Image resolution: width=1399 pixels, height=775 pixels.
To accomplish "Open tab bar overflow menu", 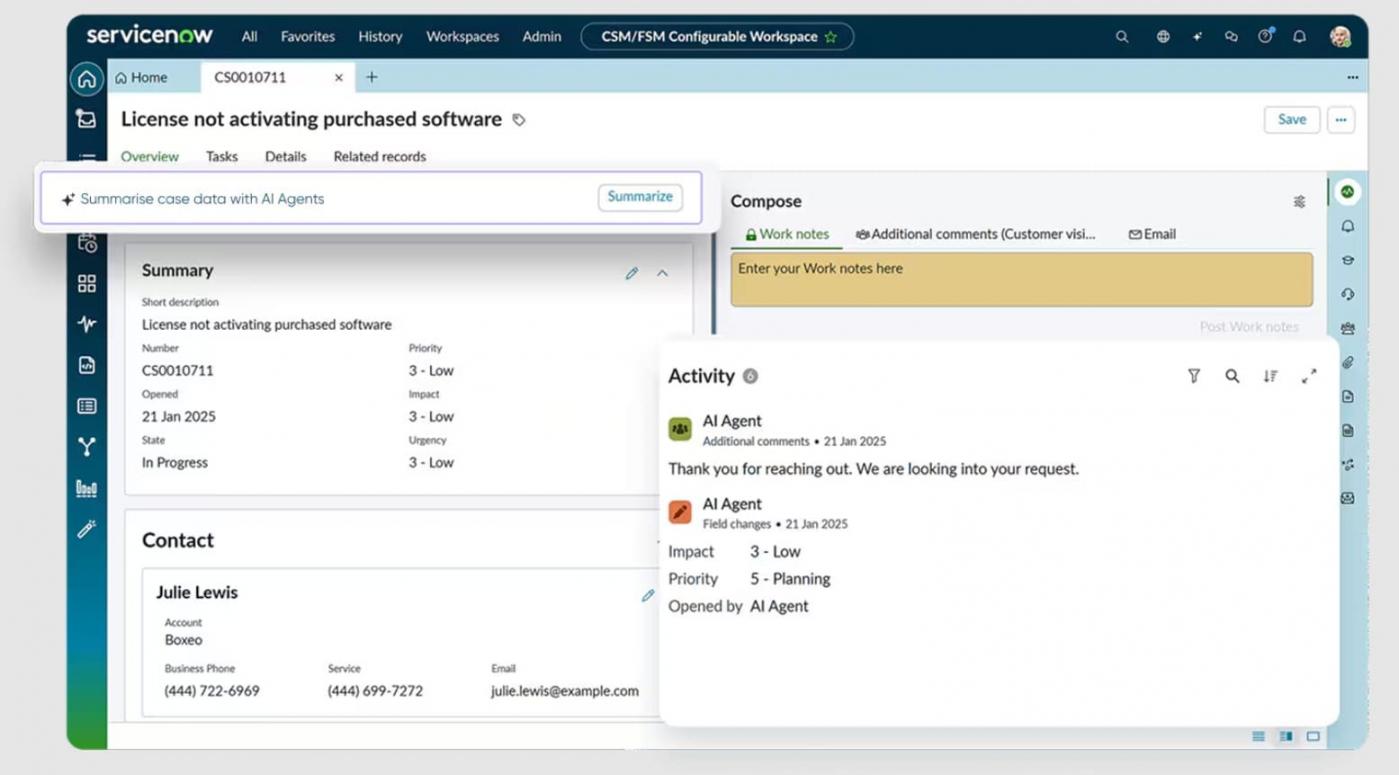I will pyautogui.click(x=1352, y=77).
